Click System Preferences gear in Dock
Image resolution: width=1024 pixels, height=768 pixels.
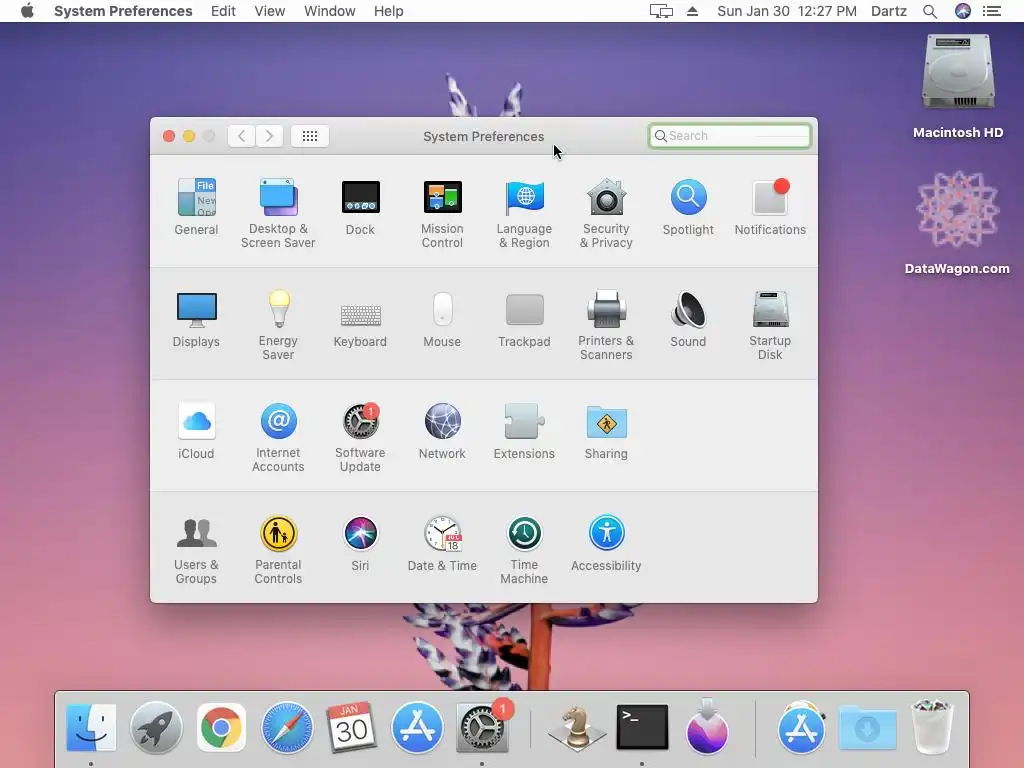483,728
